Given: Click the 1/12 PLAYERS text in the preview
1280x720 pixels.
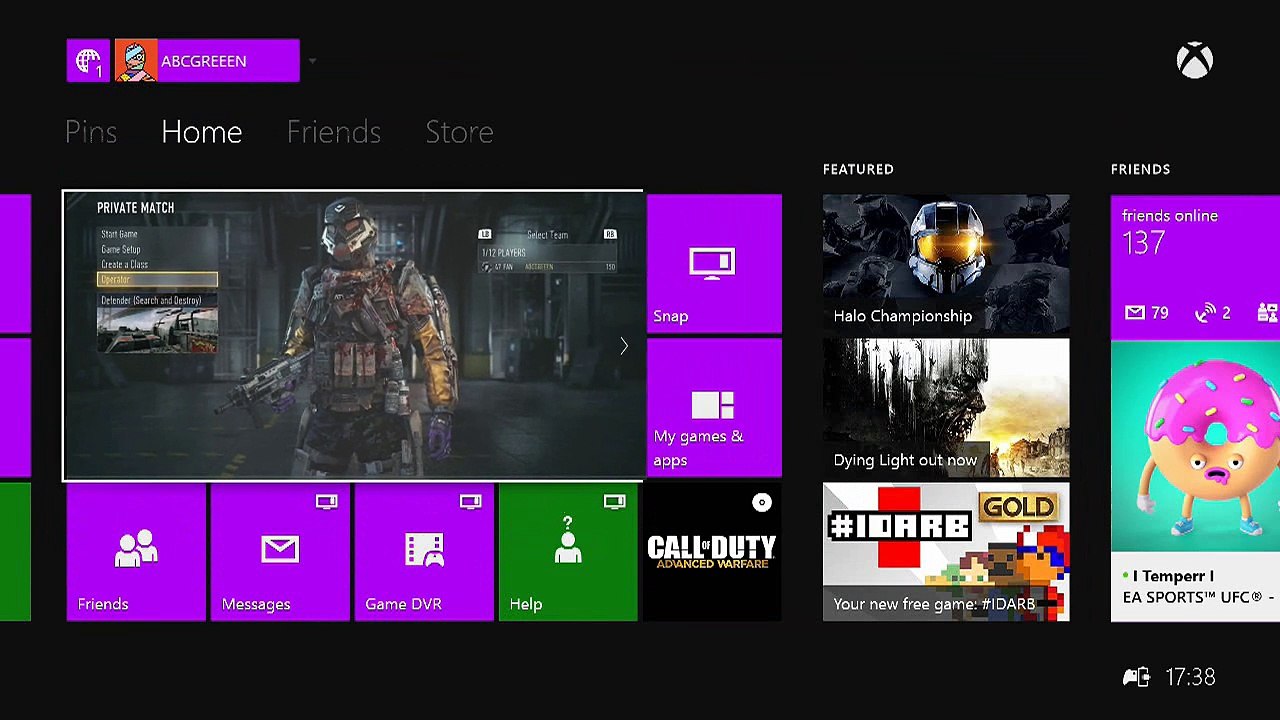Looking at the screenshot, I should (504, 253).
